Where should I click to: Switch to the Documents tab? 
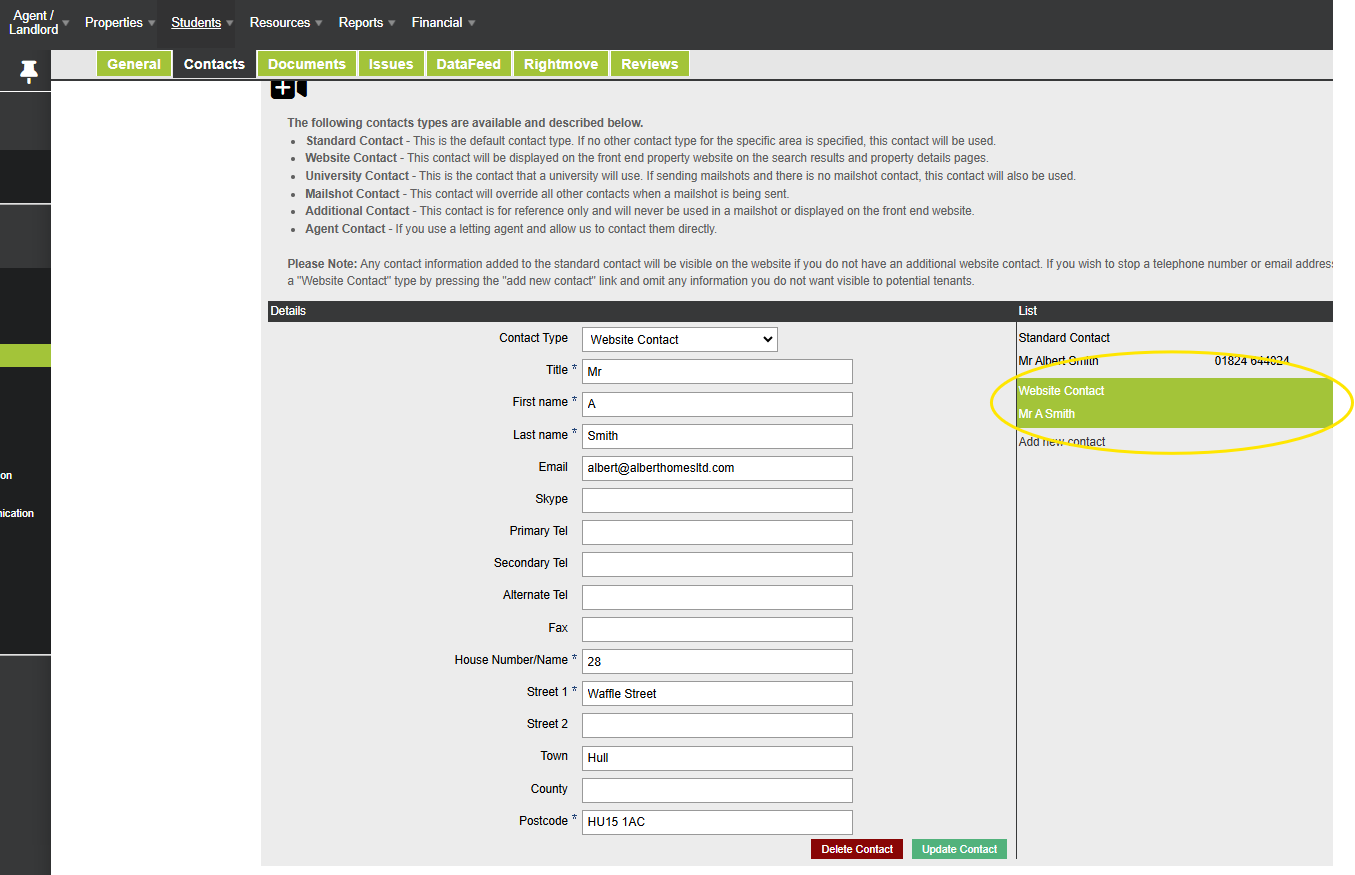307,64
